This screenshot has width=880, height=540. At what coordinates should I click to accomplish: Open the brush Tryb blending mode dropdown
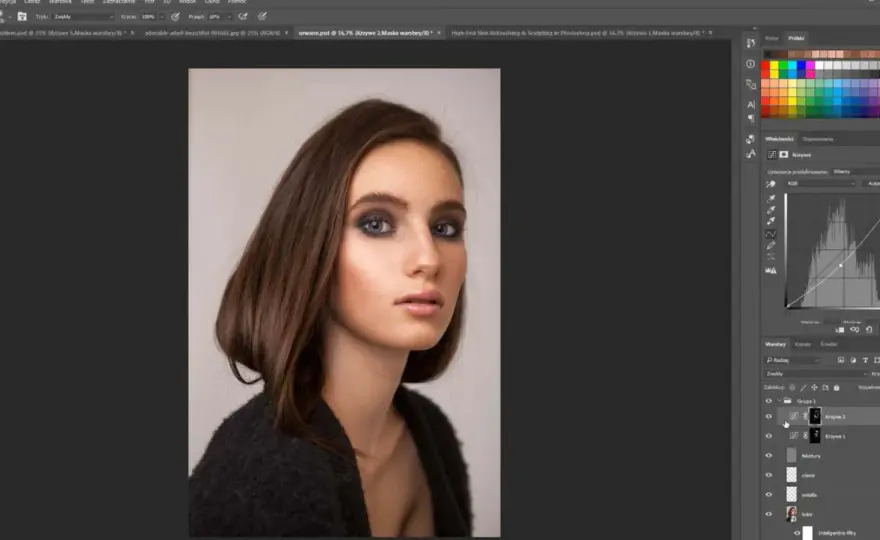(83, 17)
